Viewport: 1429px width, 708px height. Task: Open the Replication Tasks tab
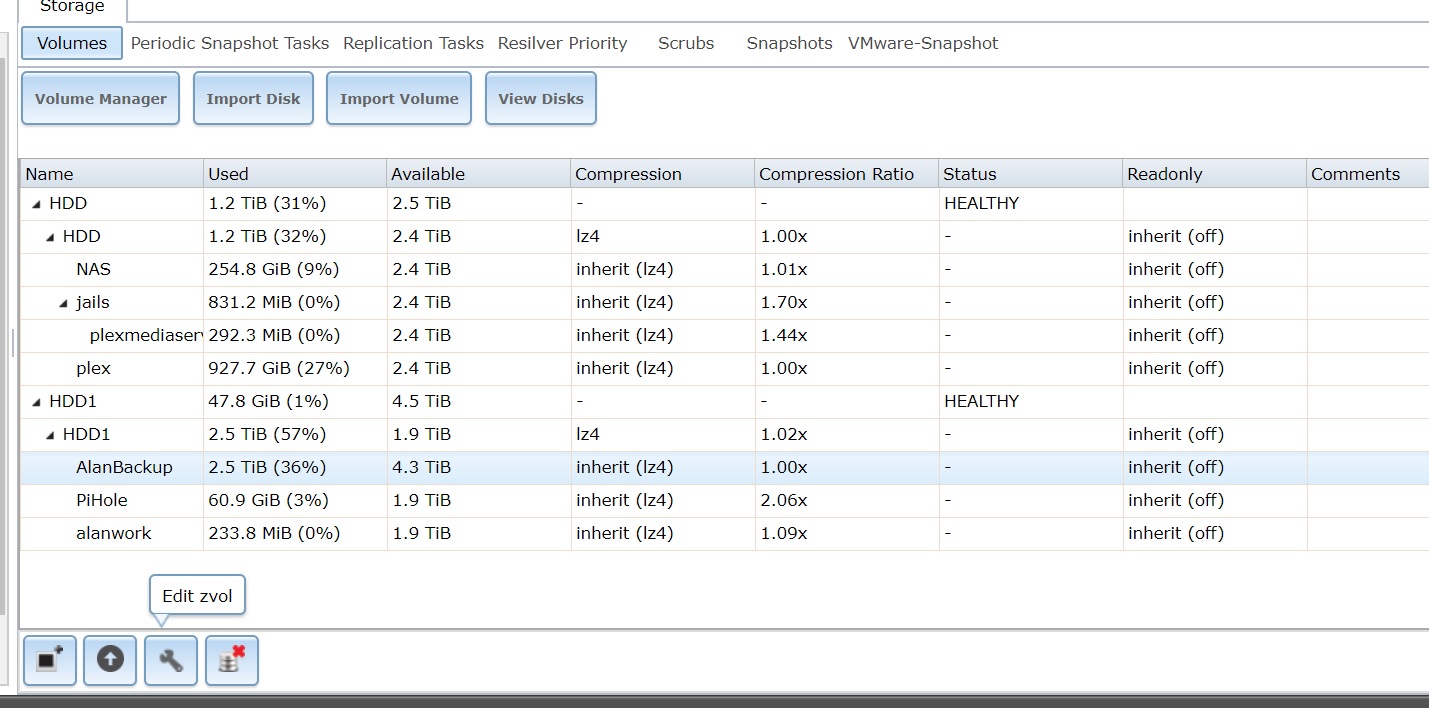(413, 43)
